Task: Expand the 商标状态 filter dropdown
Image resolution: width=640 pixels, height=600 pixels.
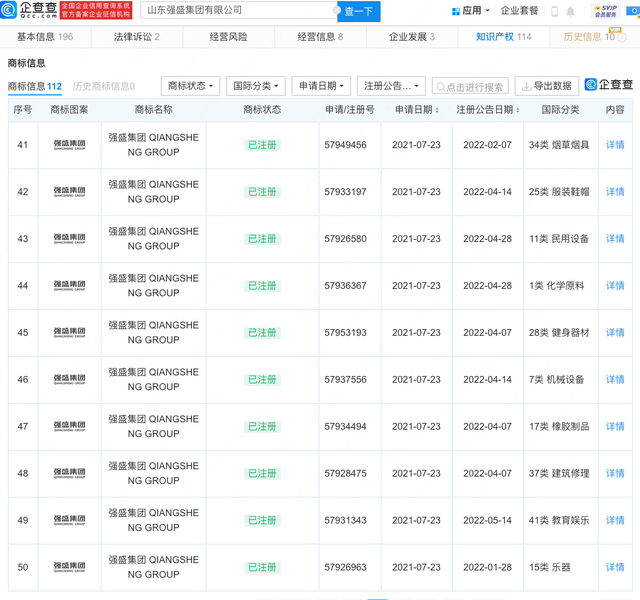Action: point(189,86)
